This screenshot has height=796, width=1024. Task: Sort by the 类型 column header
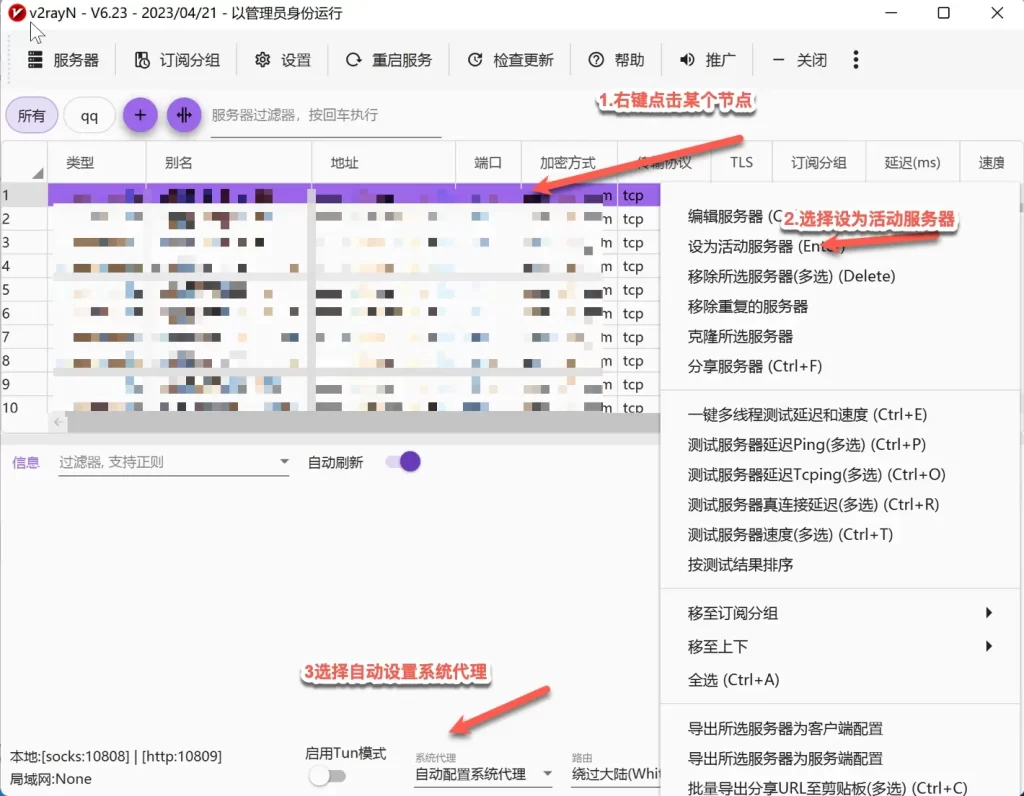[97, 163]
